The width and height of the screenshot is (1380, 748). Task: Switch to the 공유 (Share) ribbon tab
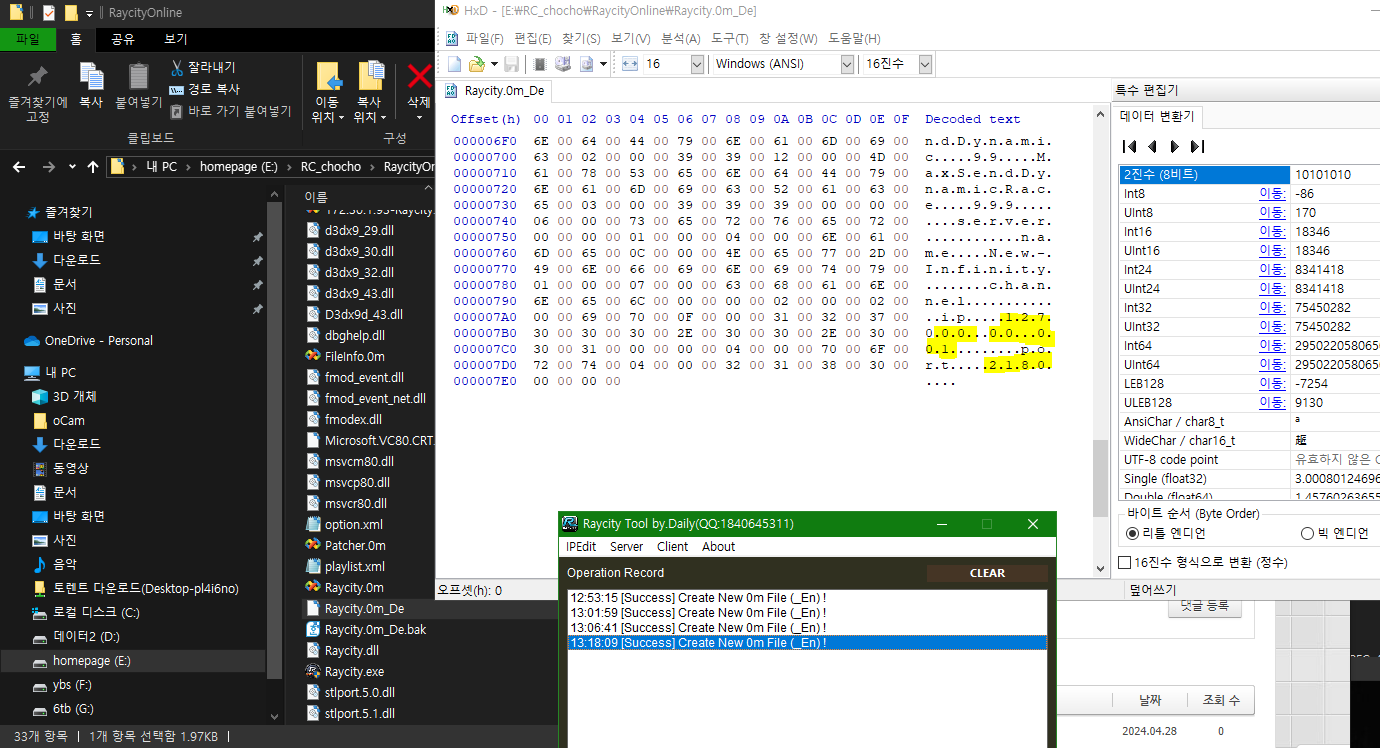(x=123, y=39)
